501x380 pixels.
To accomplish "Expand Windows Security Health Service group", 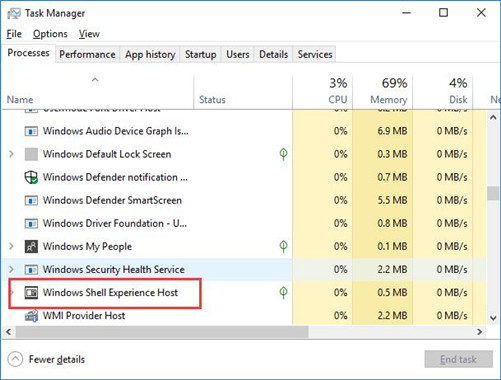I will (x=11, y=269).
